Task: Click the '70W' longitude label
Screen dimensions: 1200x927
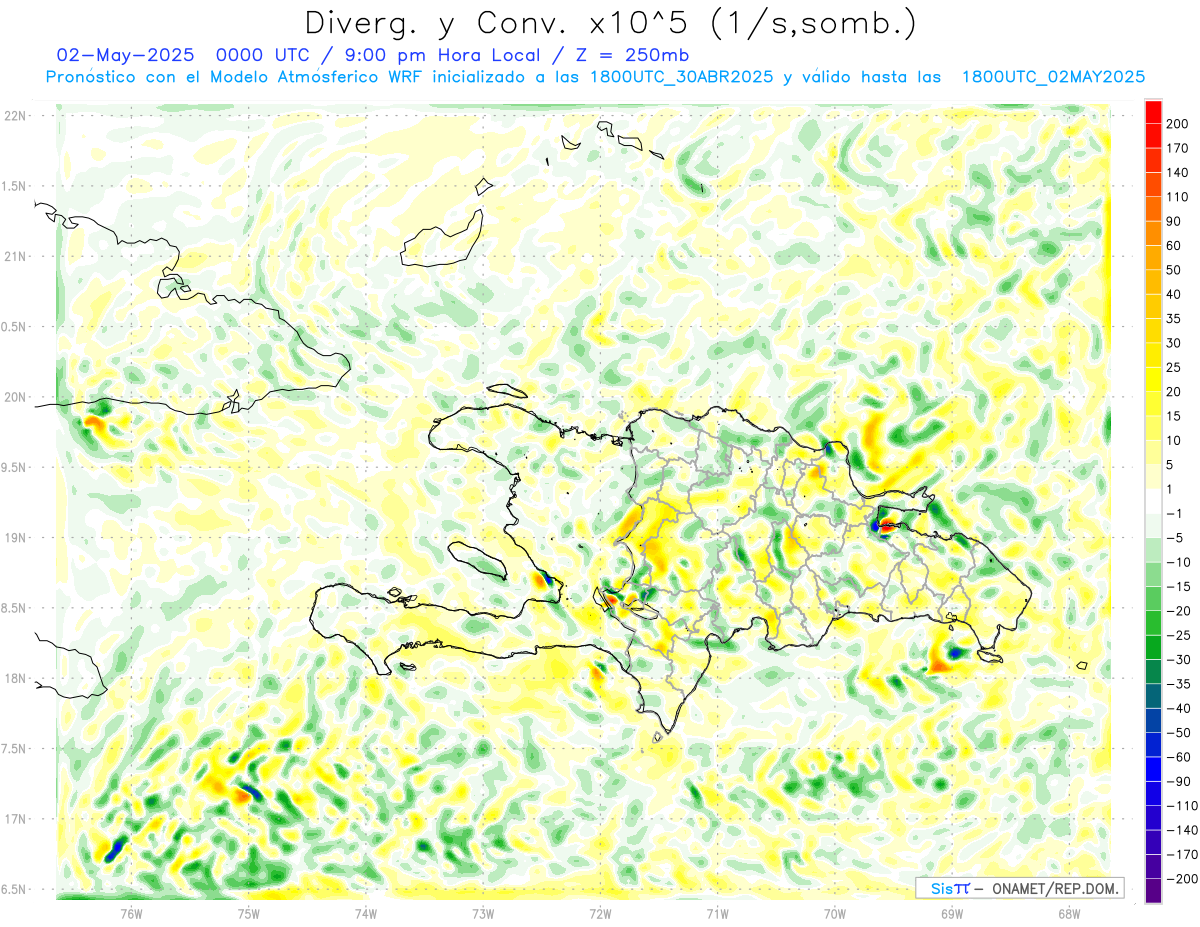Action: pyautogui.click(x=835, y=913)
